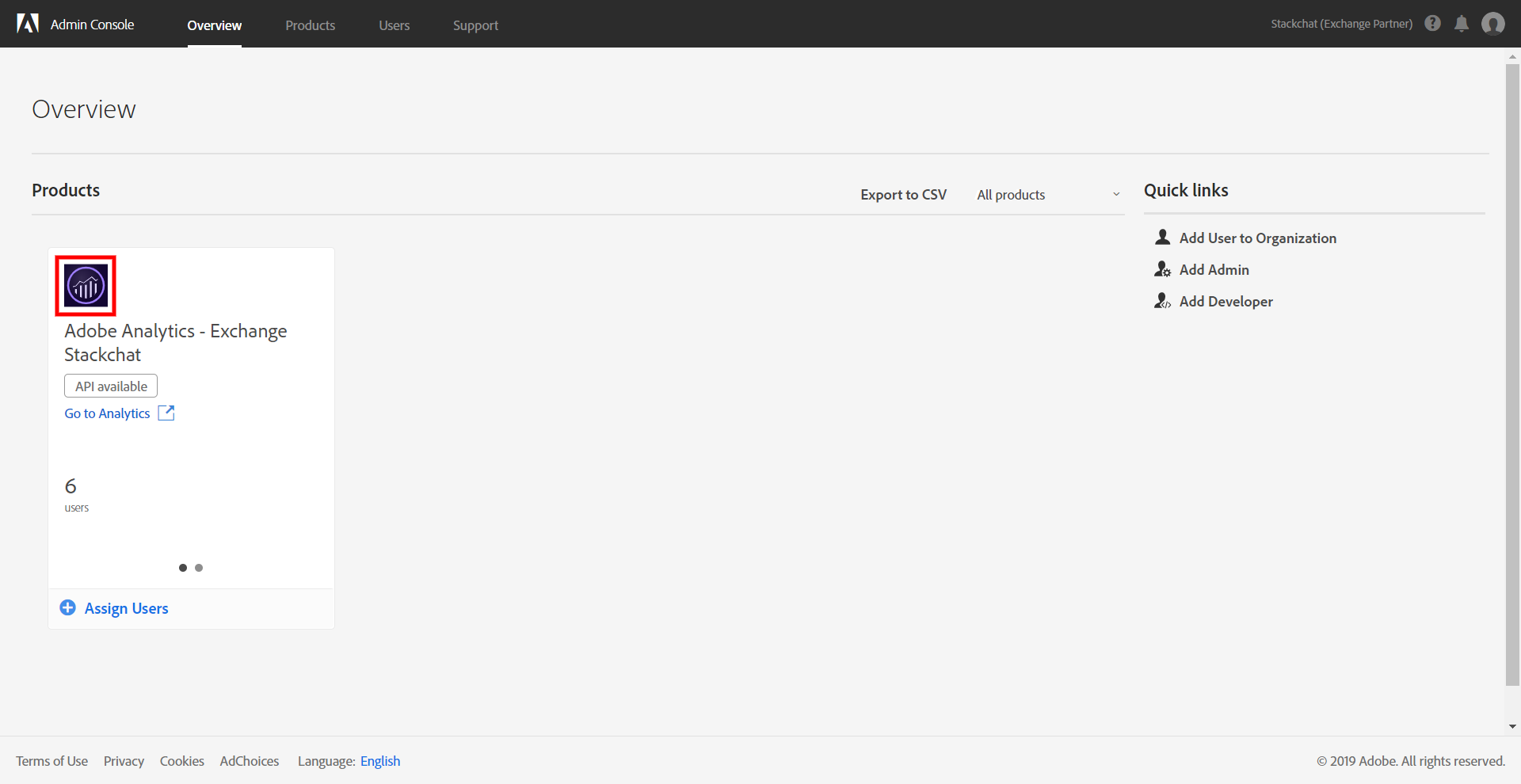Click the Adobe Analytics - Exchange Stackchat title

[176, 342]
